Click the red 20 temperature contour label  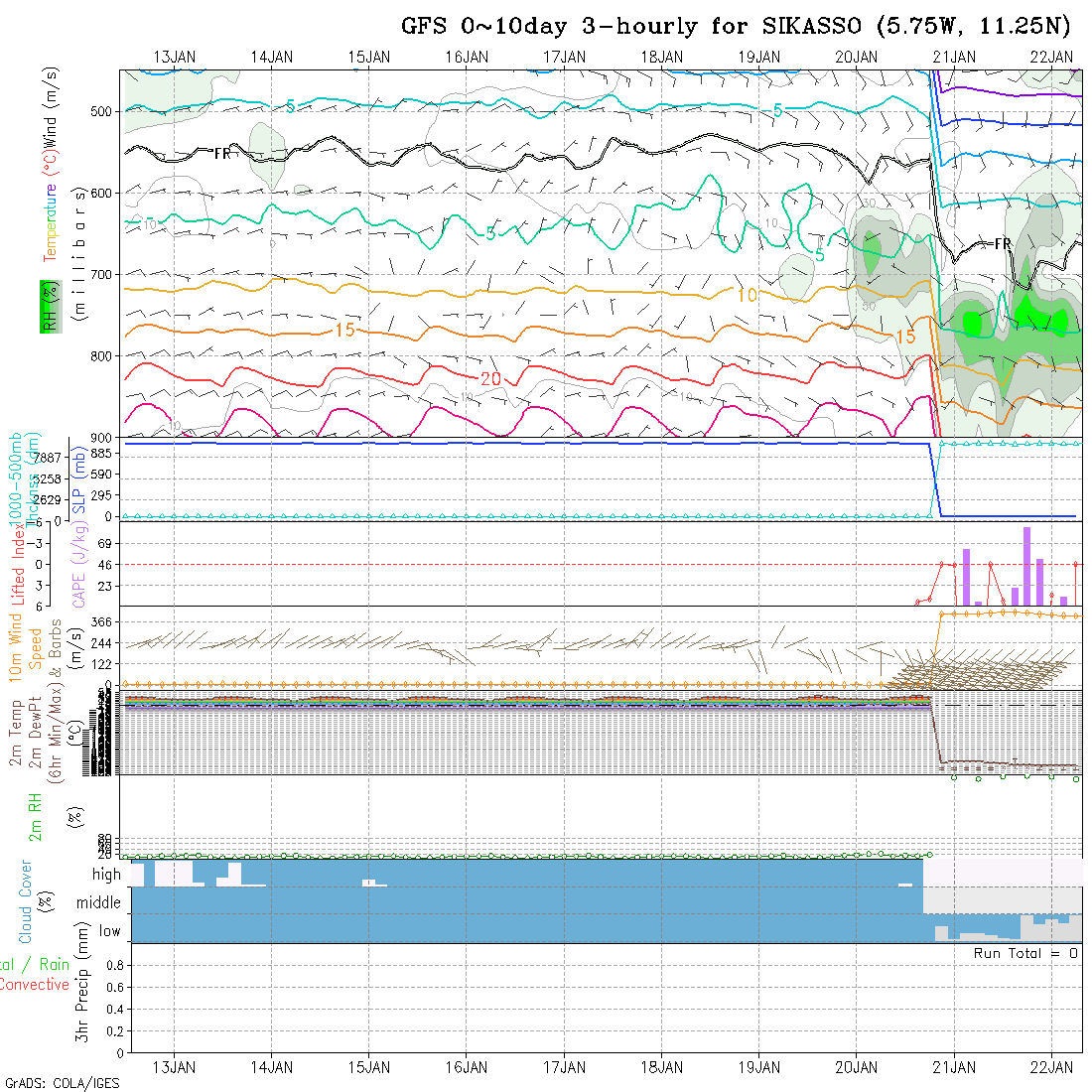tap(490, 378)
